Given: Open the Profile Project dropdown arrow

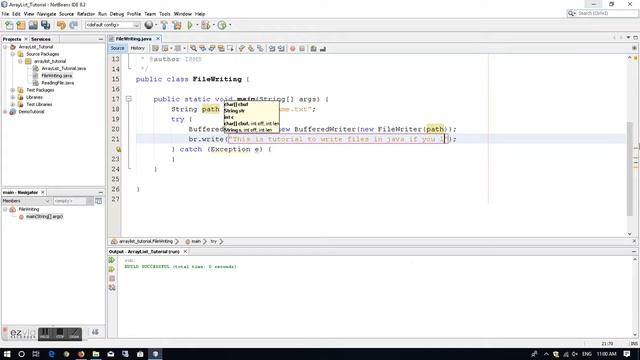Looking at the screenshot, I should click(230, 25).
